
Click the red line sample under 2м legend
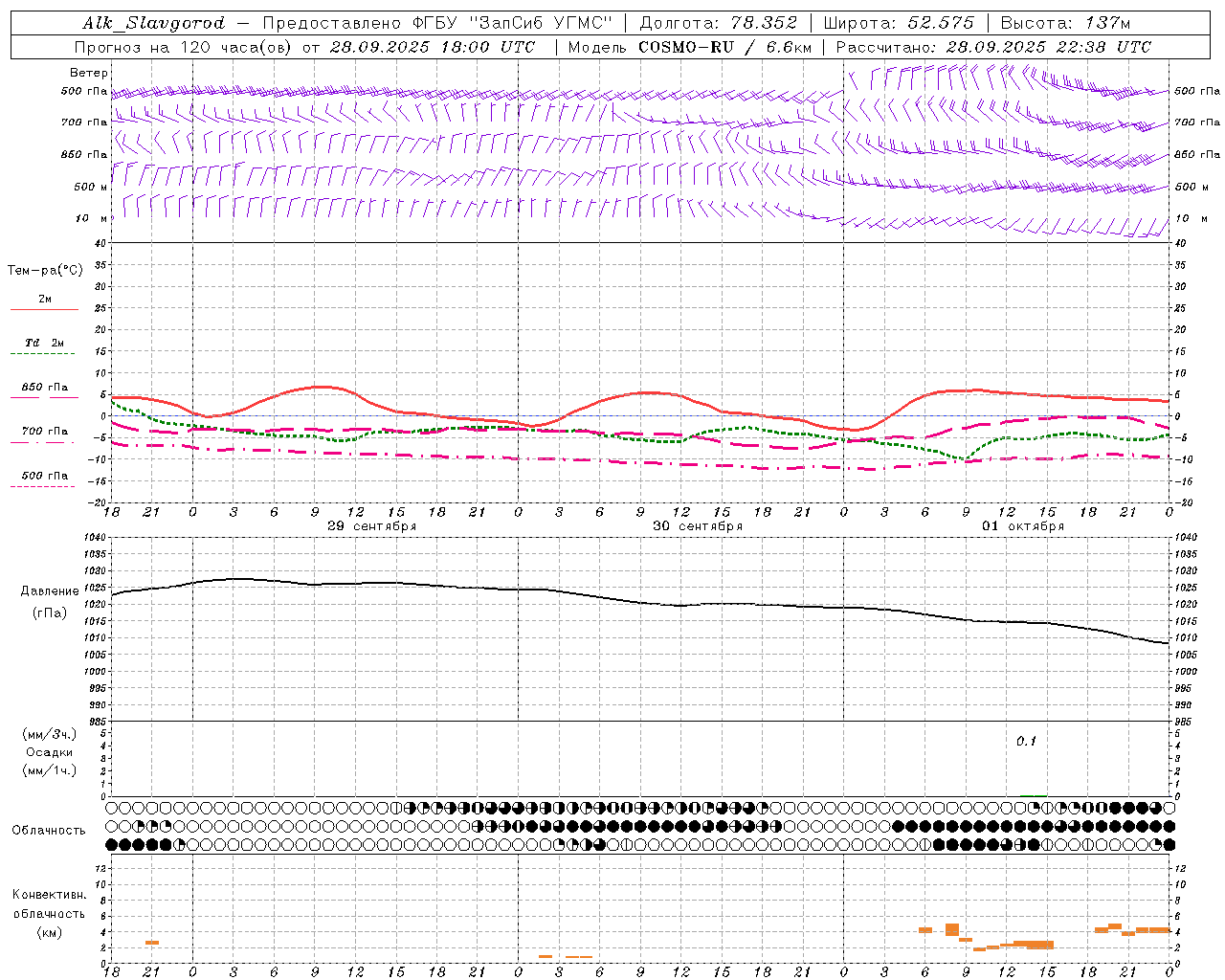tap(44, 310)
